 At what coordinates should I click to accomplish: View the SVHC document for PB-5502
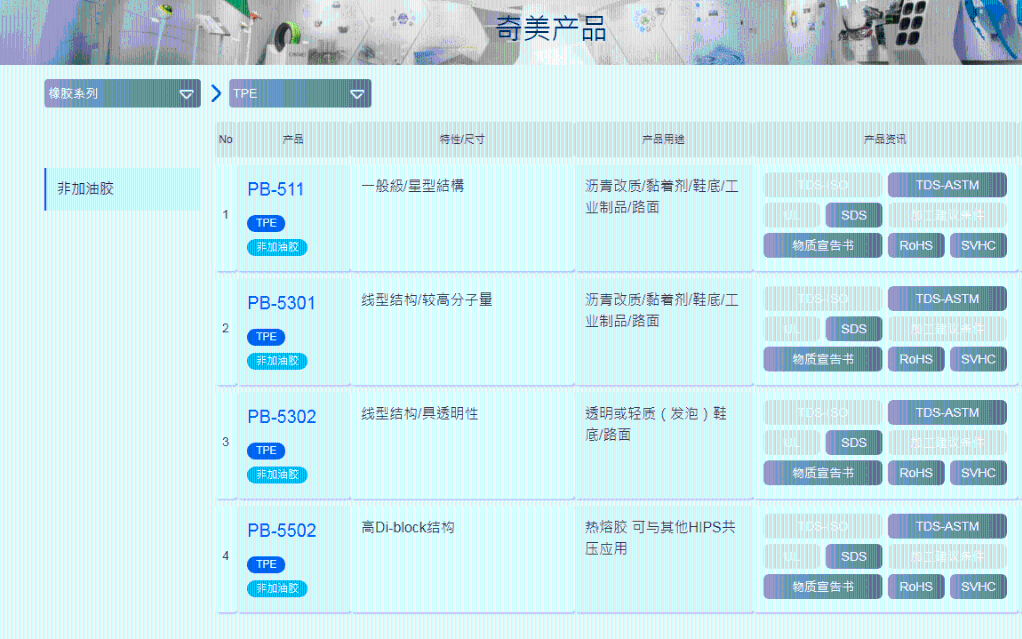(x=978, y=587)
